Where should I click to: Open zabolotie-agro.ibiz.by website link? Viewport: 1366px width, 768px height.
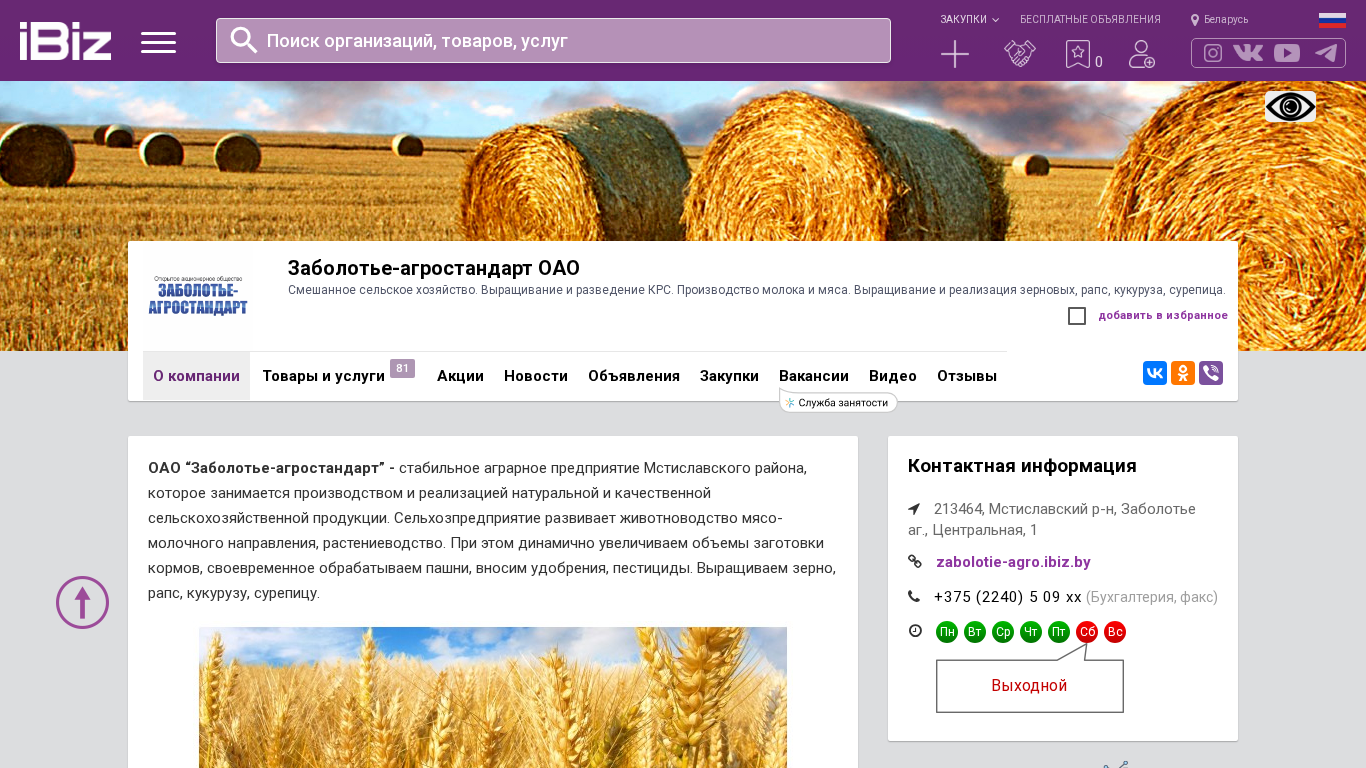pos(1013,562)
